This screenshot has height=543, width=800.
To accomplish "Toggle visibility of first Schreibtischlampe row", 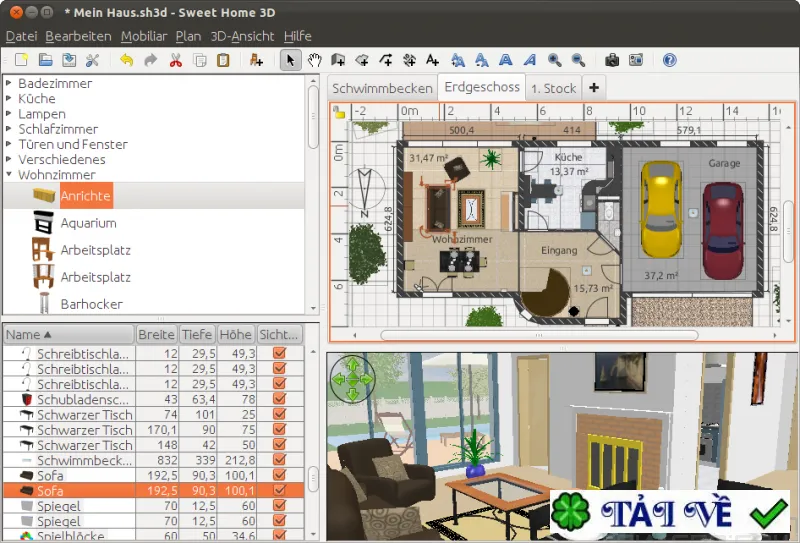I will tap(279, 353).
